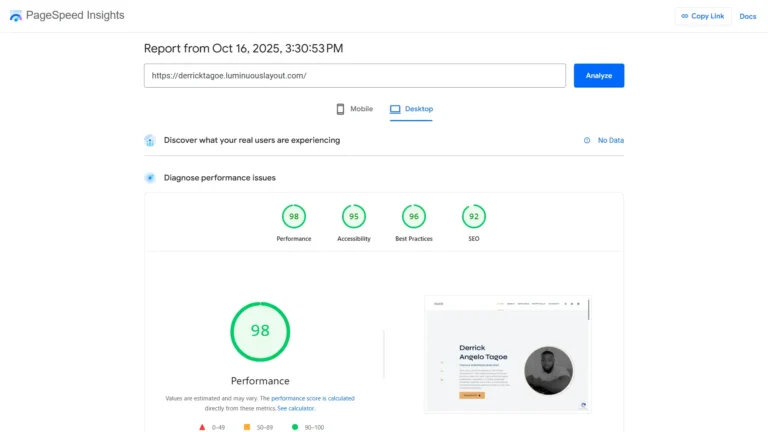Select the Best Practices score gauge 96

pos(413,216)
